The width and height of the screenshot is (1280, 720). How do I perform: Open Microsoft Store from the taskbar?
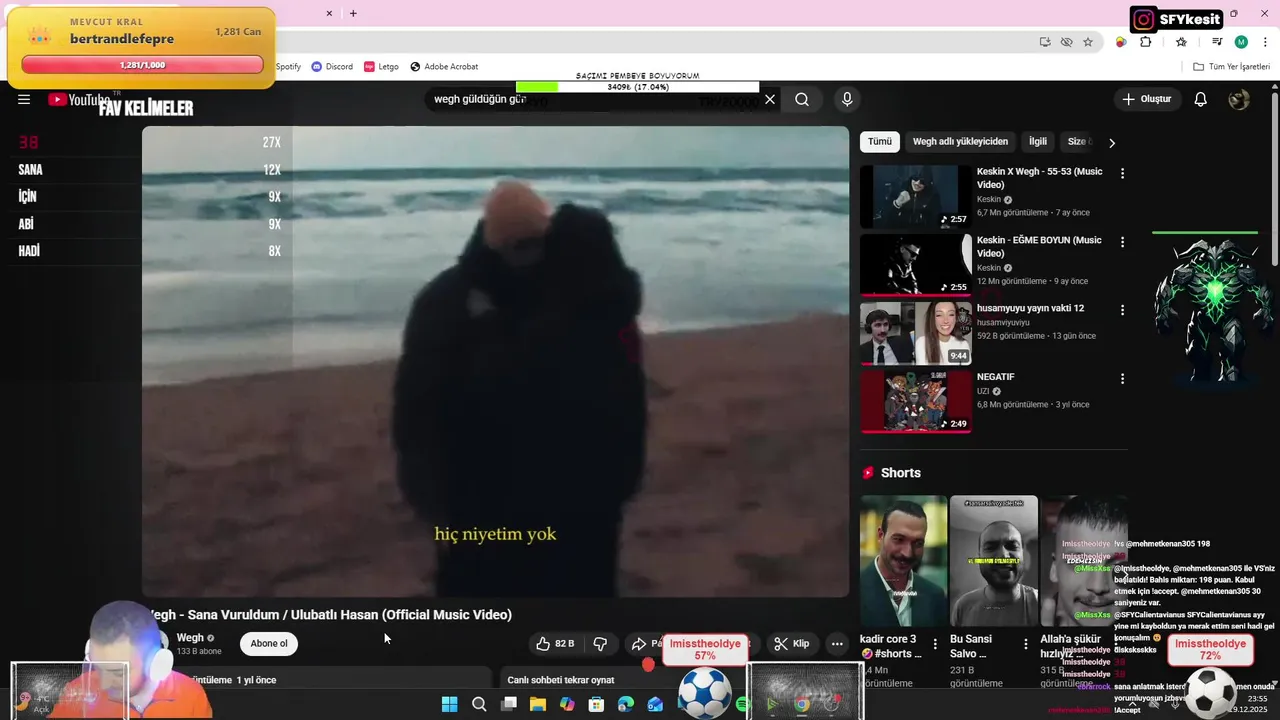(597, 704)
